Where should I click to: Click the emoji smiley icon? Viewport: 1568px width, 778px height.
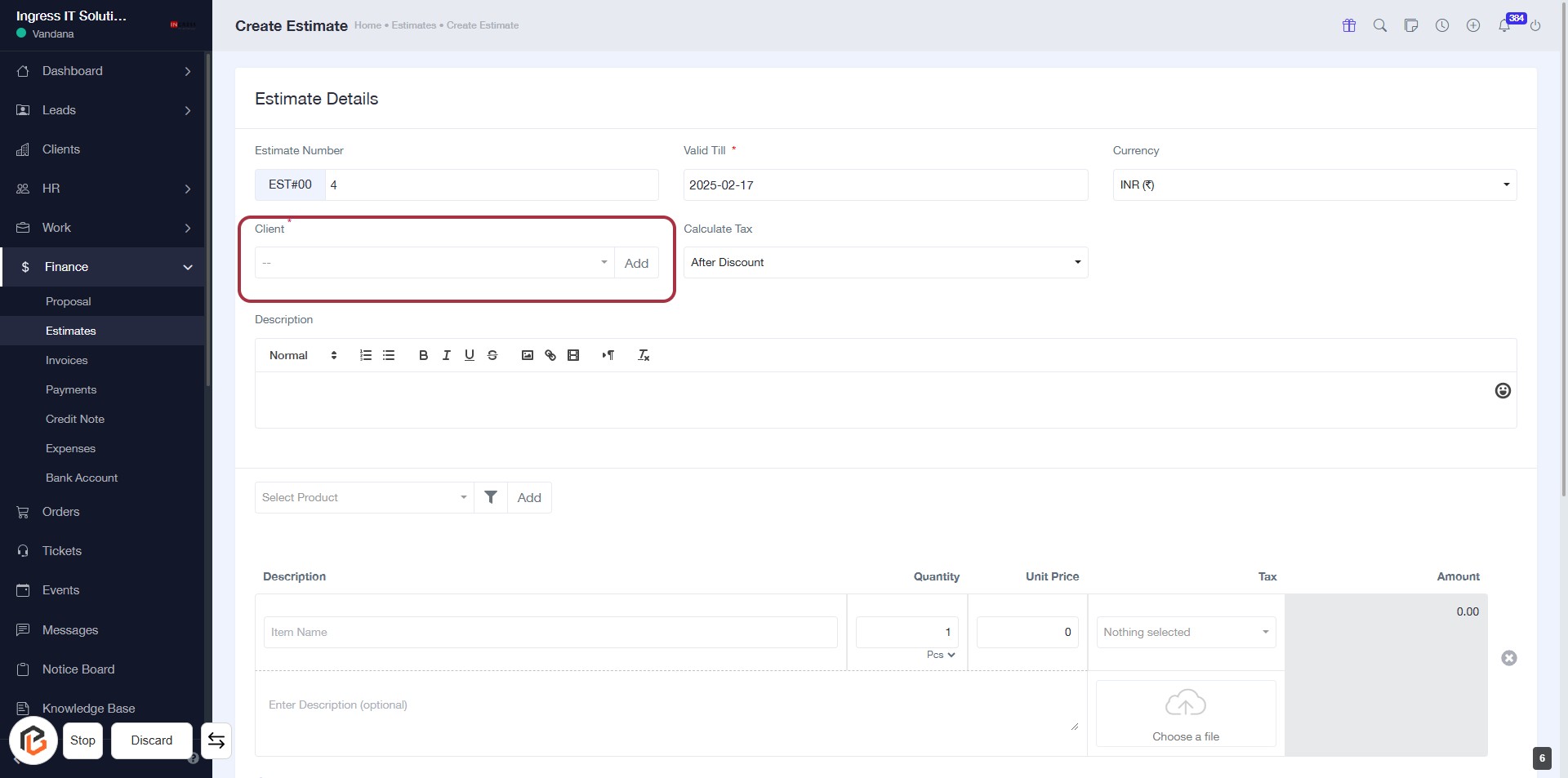click(x=1503, y=391)
